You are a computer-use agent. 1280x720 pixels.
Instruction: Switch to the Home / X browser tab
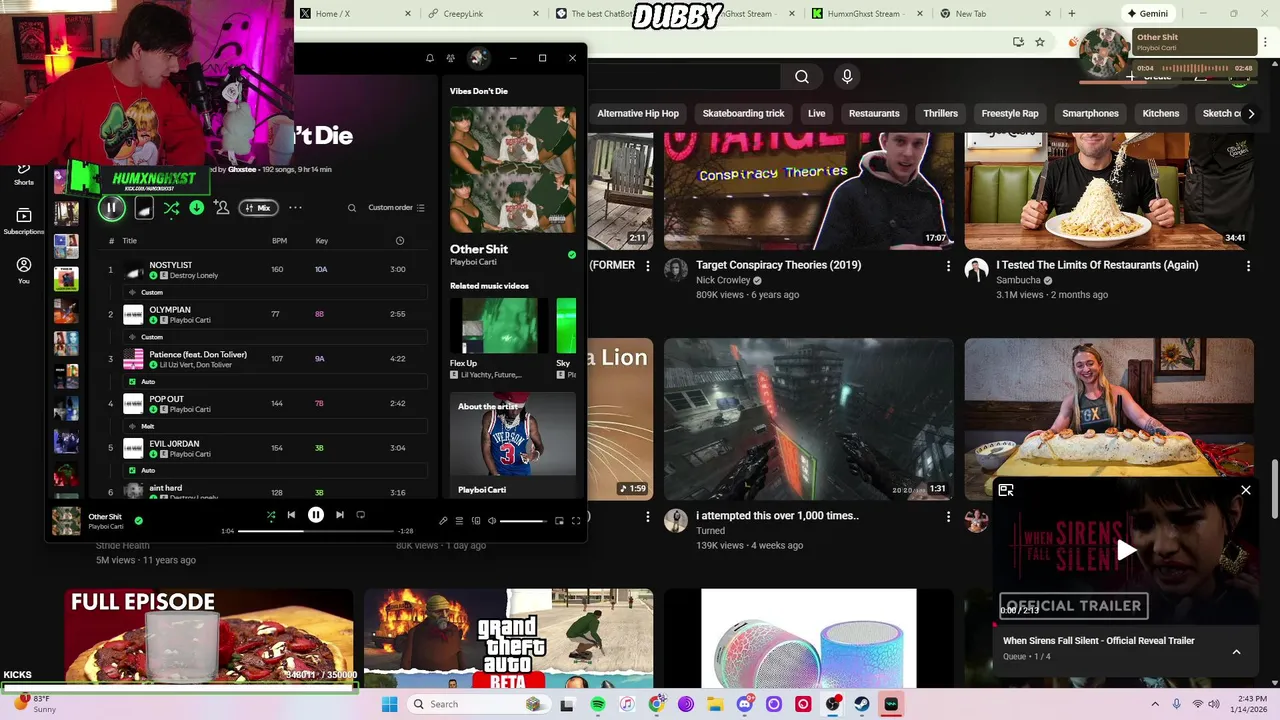355,14
